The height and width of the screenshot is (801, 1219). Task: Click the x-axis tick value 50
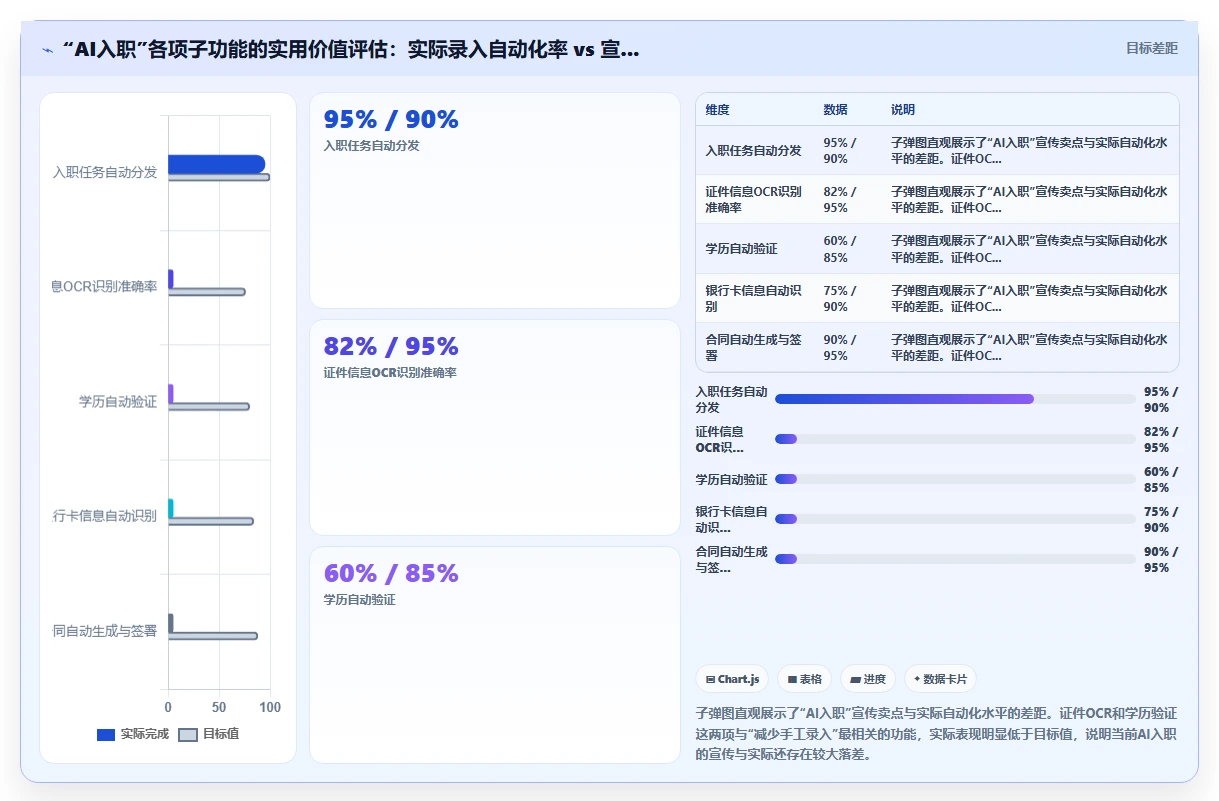[219, 707]
